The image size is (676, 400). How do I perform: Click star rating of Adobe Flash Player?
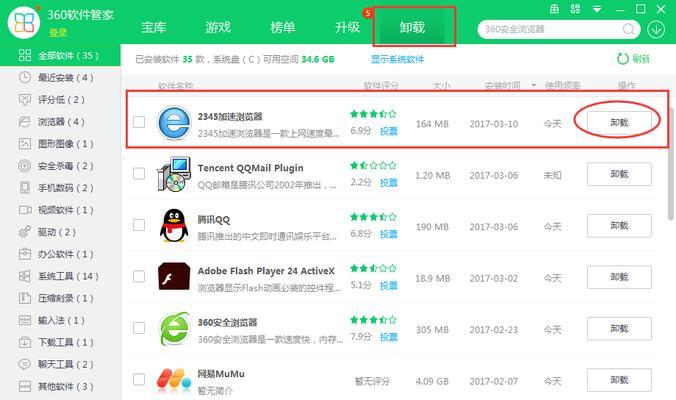coord(373,268)
